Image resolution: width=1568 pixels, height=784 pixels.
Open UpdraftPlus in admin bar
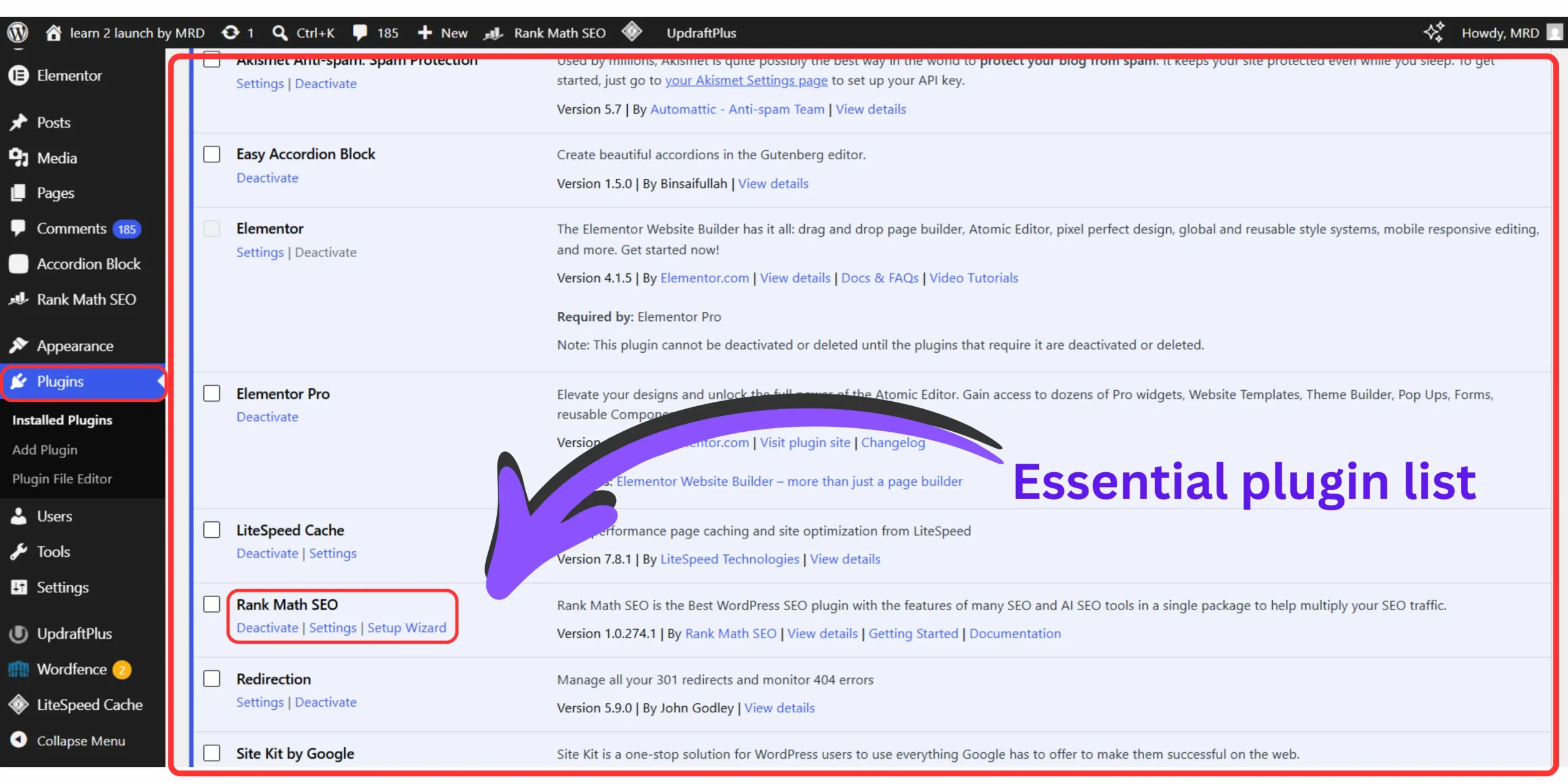tap(701, 33)
